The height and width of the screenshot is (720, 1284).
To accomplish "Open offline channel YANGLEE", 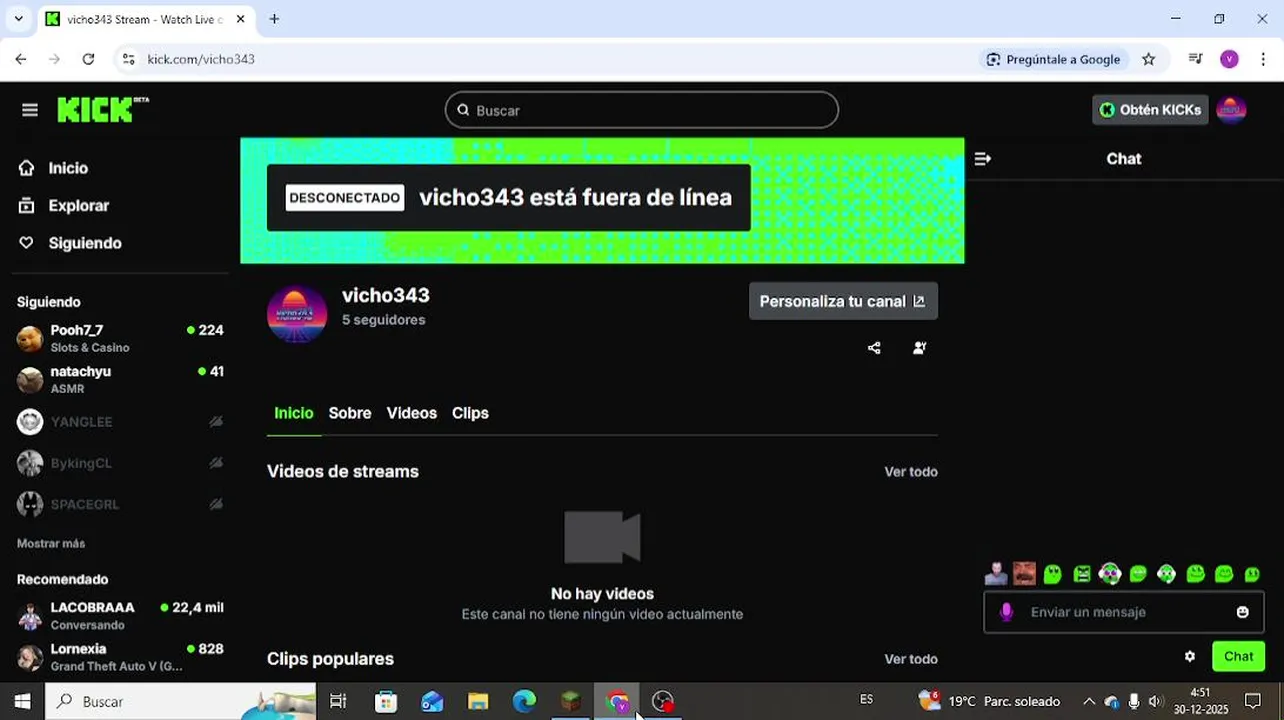I will tap(120, 422).
